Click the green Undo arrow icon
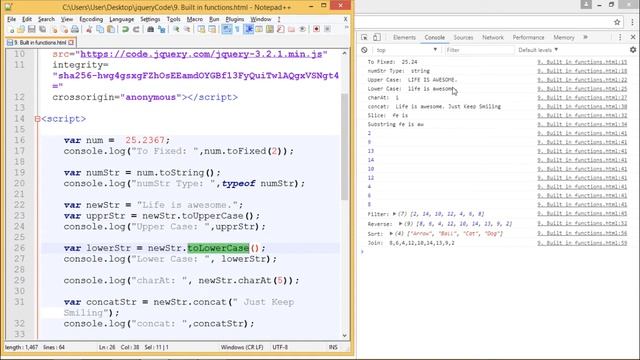 [x=125, y=29]
